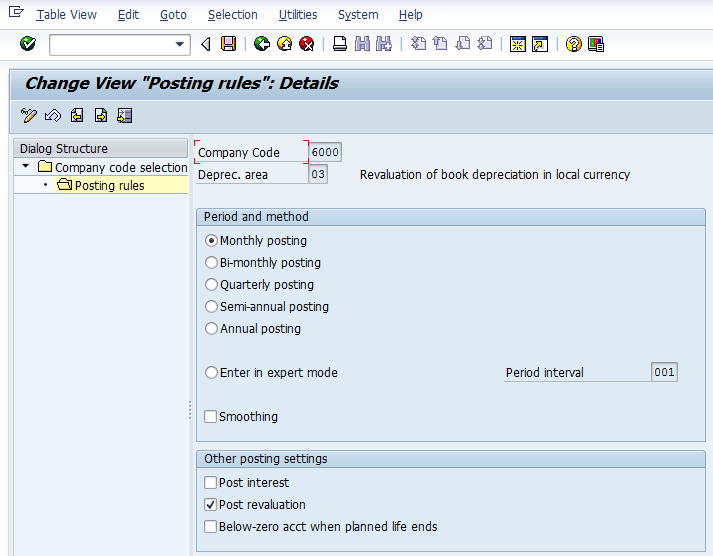713x556 pixels.
Task: Open the command field dropdown arrow
Action: point(180,44)
